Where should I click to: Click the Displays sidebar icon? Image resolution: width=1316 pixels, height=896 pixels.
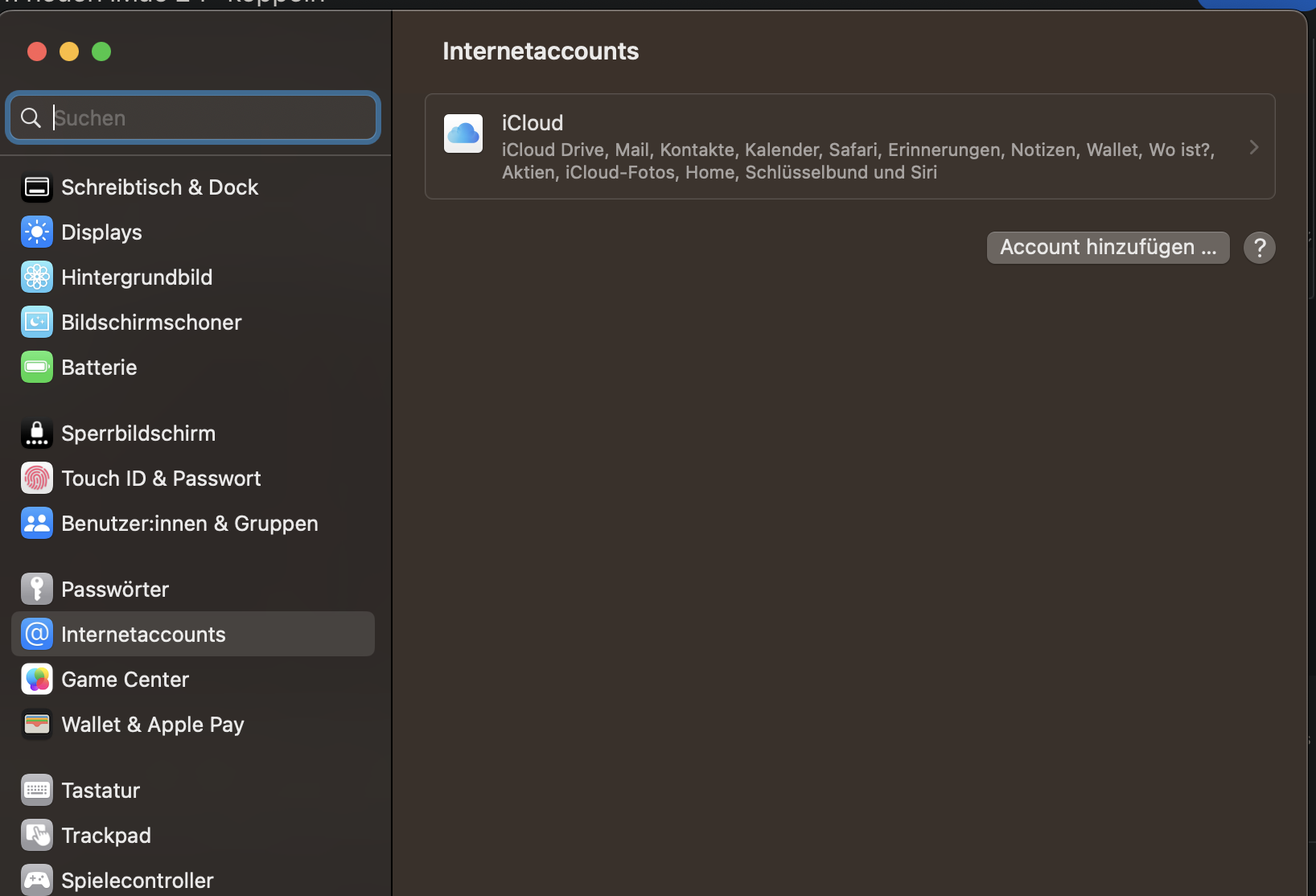click(x=37, y=232)
